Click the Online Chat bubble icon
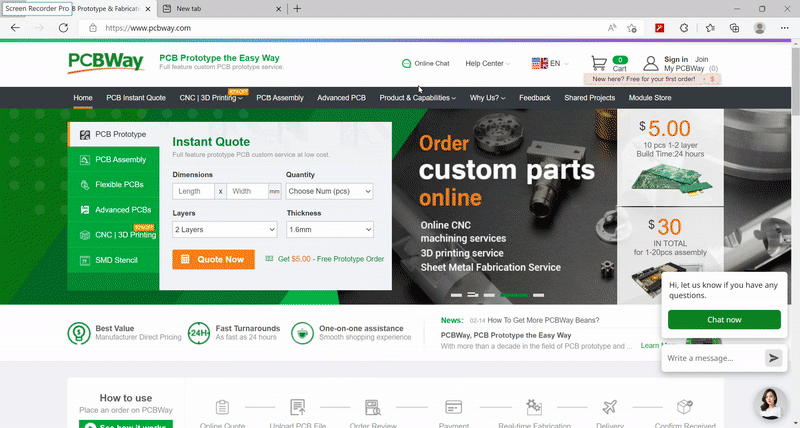The image size is (800, 428). click(406, 63)
